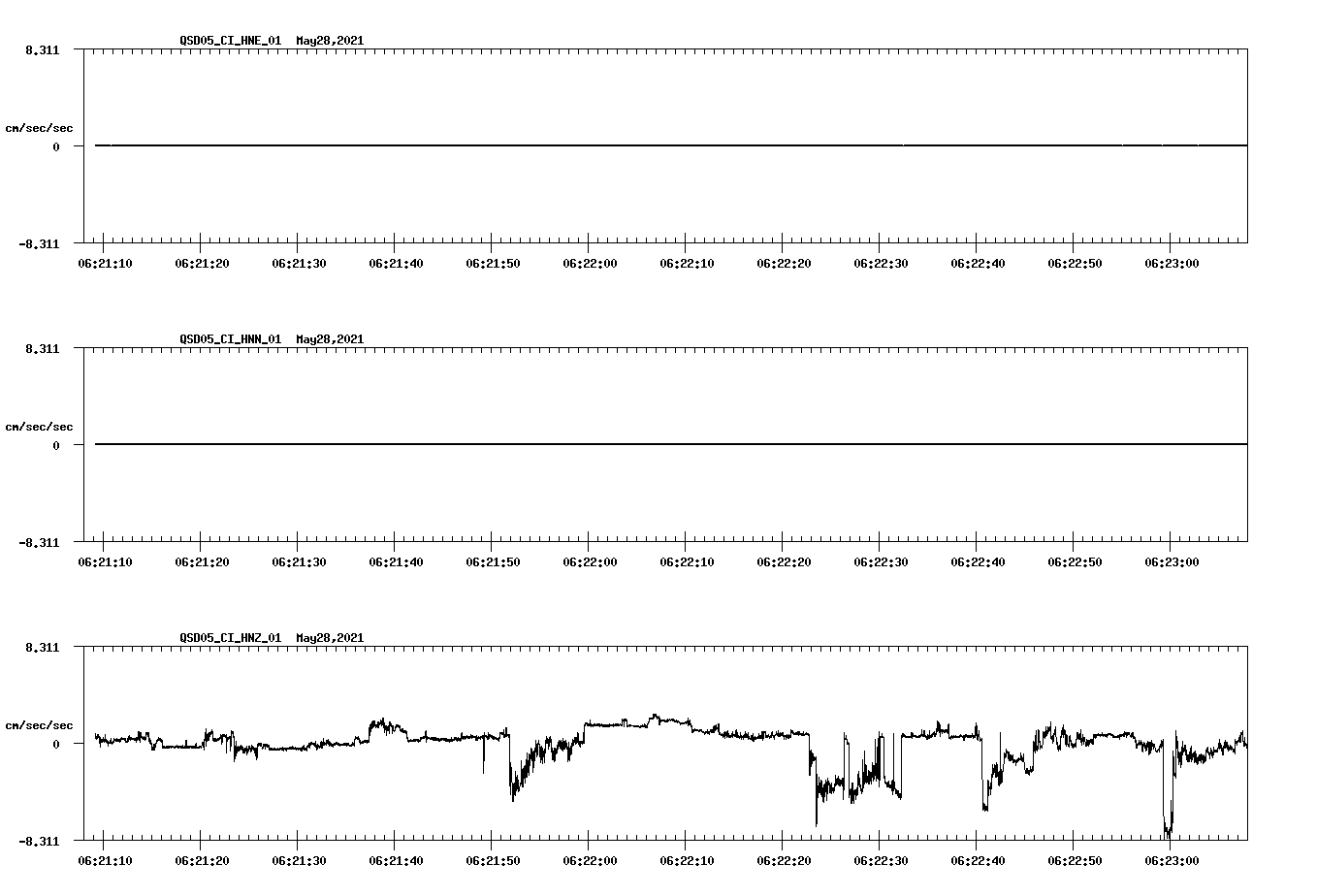Click the cm/sec/sec label on the HNZ plot
Screen dimensions: 1317x896
[x=40, y=723]
